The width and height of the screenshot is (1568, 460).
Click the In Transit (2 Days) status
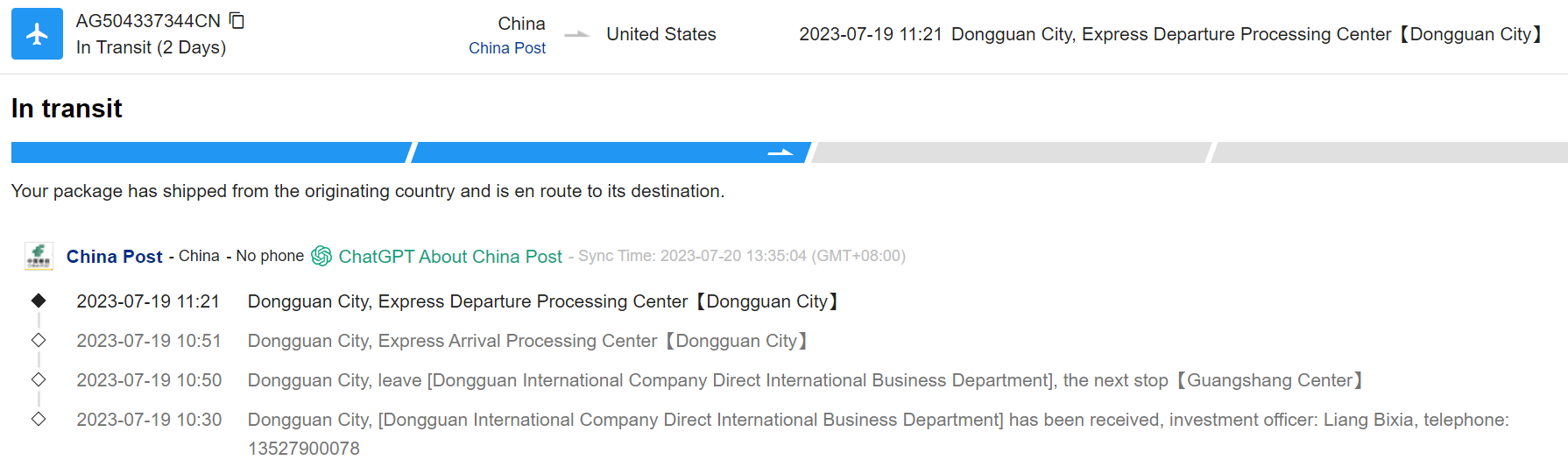[151, 47]
